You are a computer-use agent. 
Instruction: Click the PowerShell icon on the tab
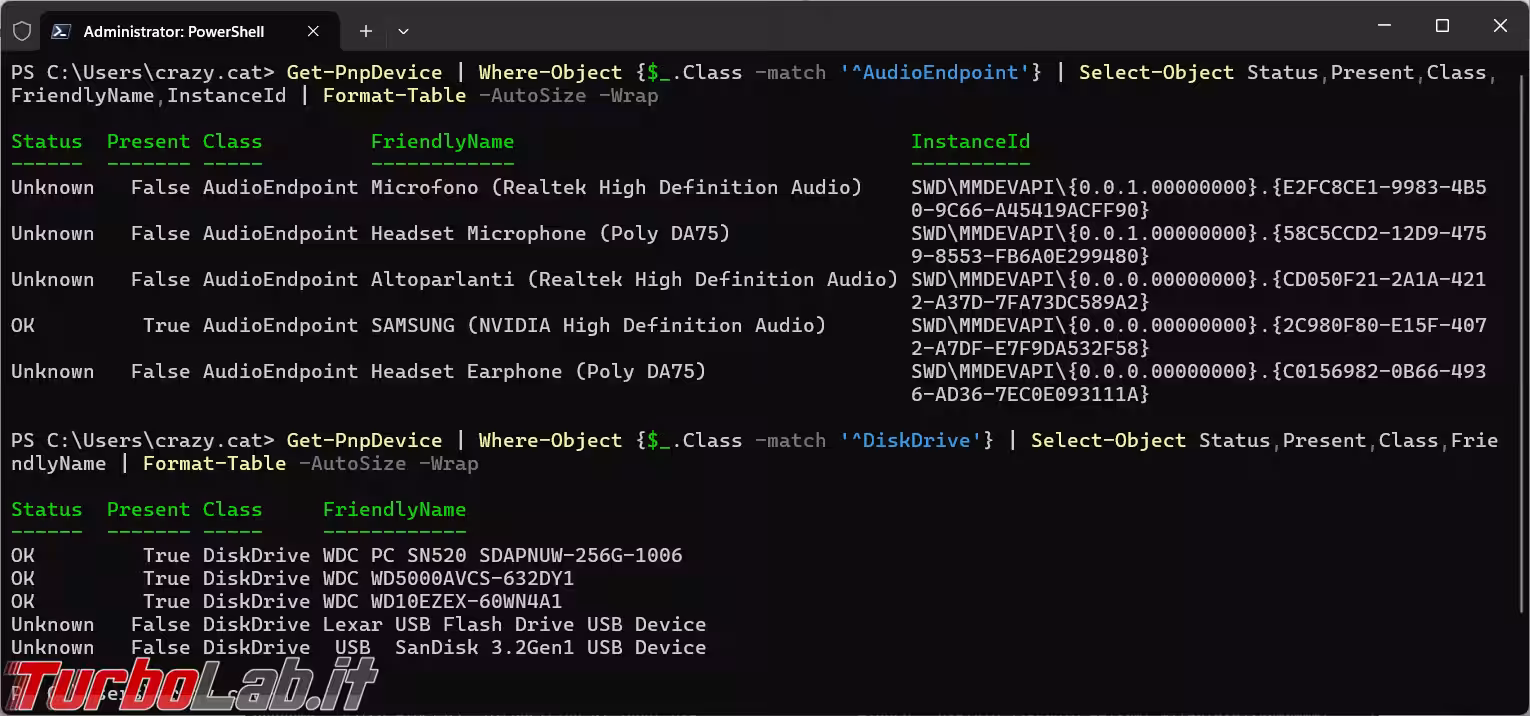(x=60, y=31)
